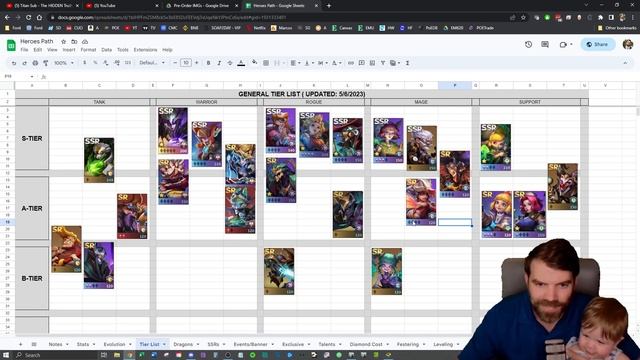The height and width of the screenshot is (360, 640).
Task: Open the horizontal align dropdown
Action: point(295,63)
